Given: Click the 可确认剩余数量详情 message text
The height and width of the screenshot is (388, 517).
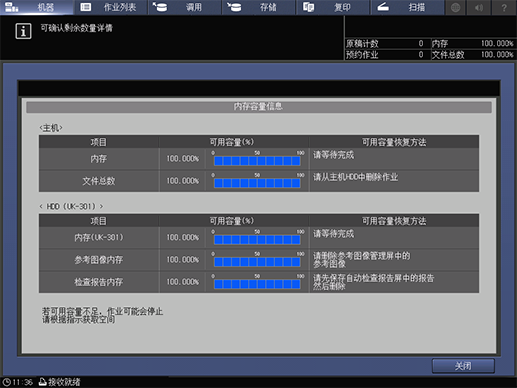Looking at the screenshot, I should coord(76,28).
